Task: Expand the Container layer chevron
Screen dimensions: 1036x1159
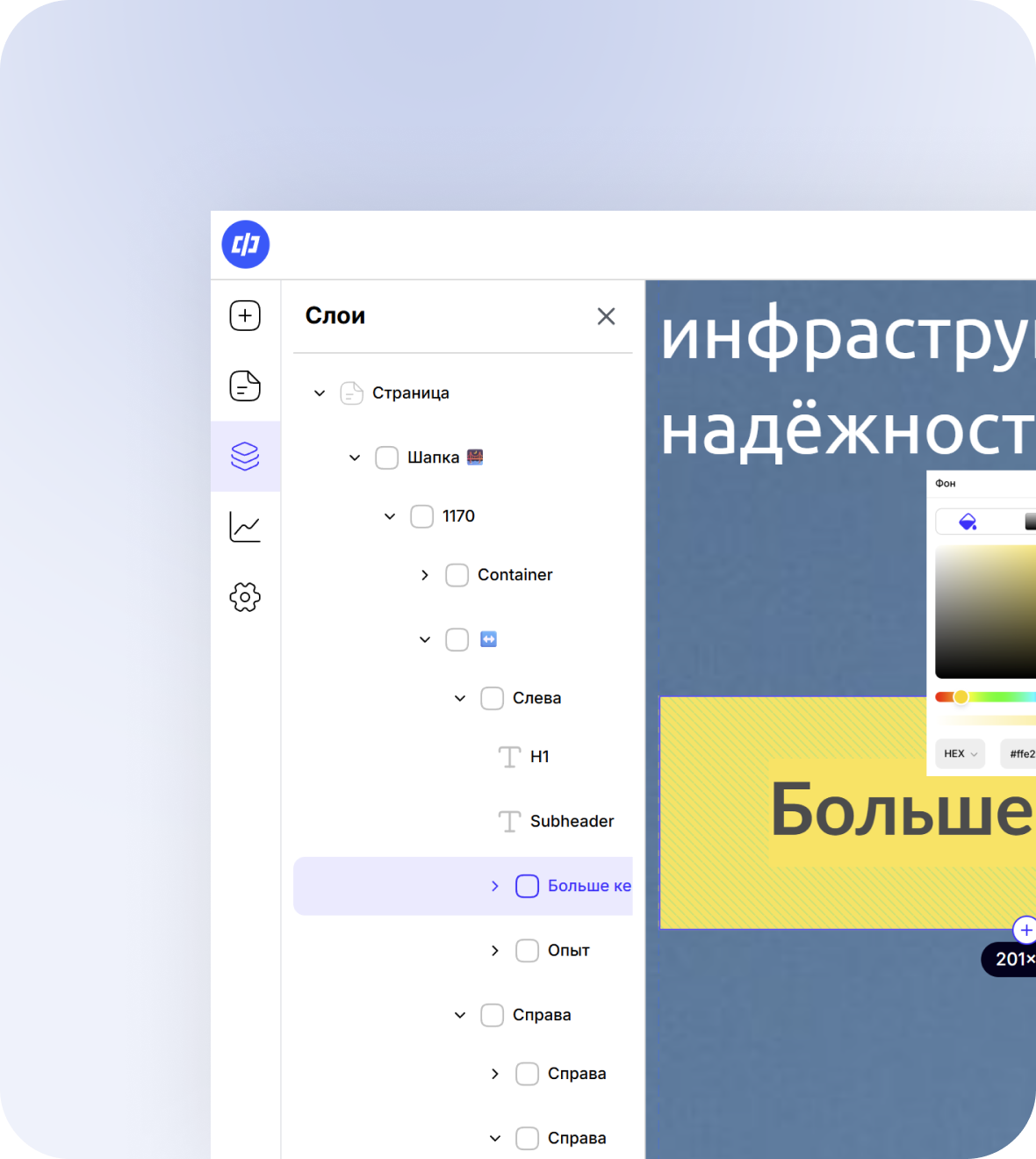Action: pos(425,575)
